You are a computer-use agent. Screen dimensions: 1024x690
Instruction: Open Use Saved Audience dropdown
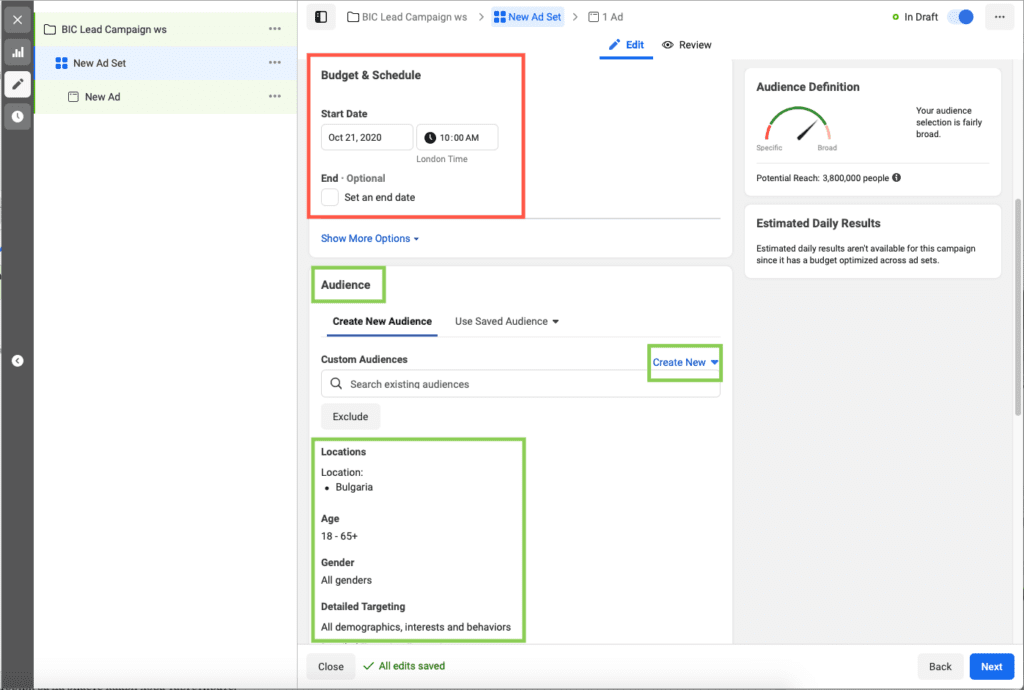pyautogui.click(x=506, y=322)
